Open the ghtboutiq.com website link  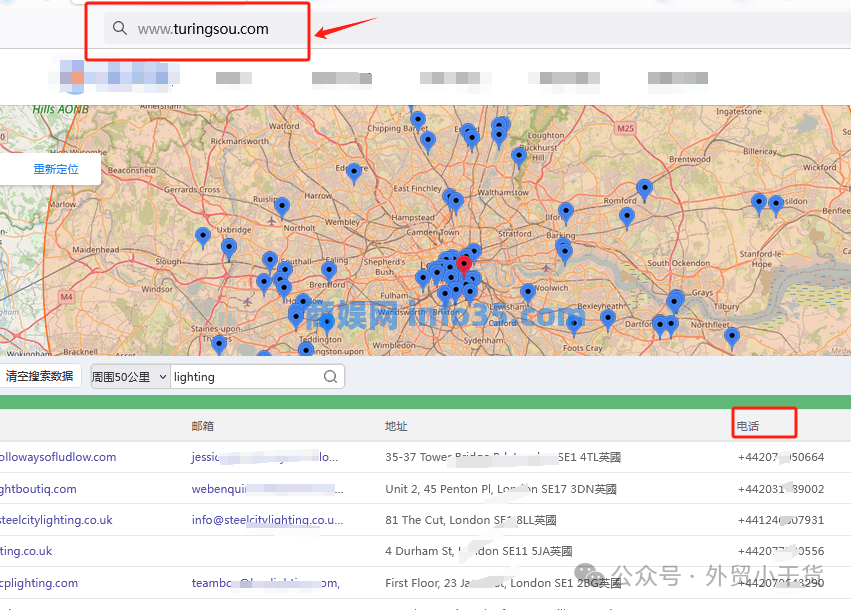[38, 489]
